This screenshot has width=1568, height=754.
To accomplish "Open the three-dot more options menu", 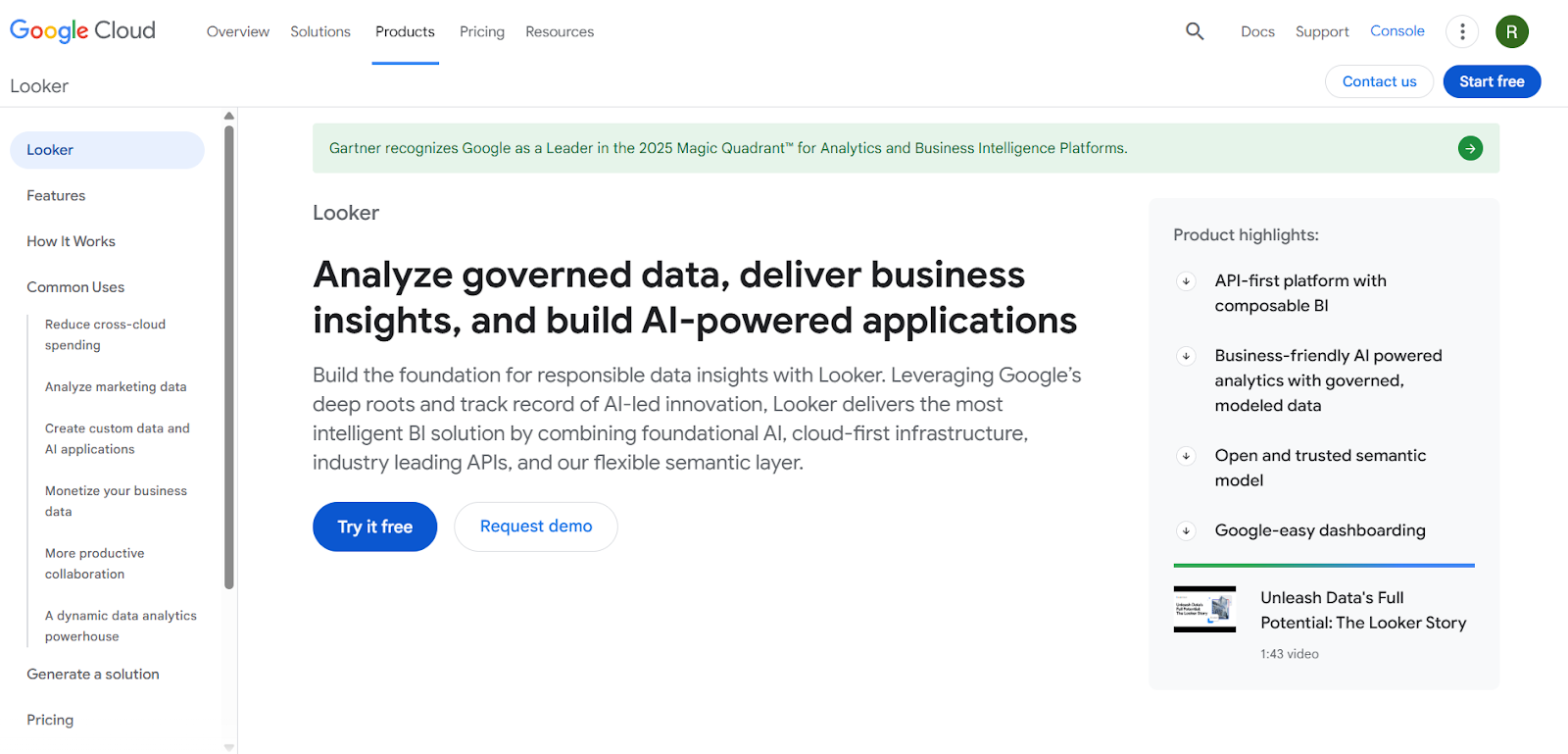I will coord(1461,31).
